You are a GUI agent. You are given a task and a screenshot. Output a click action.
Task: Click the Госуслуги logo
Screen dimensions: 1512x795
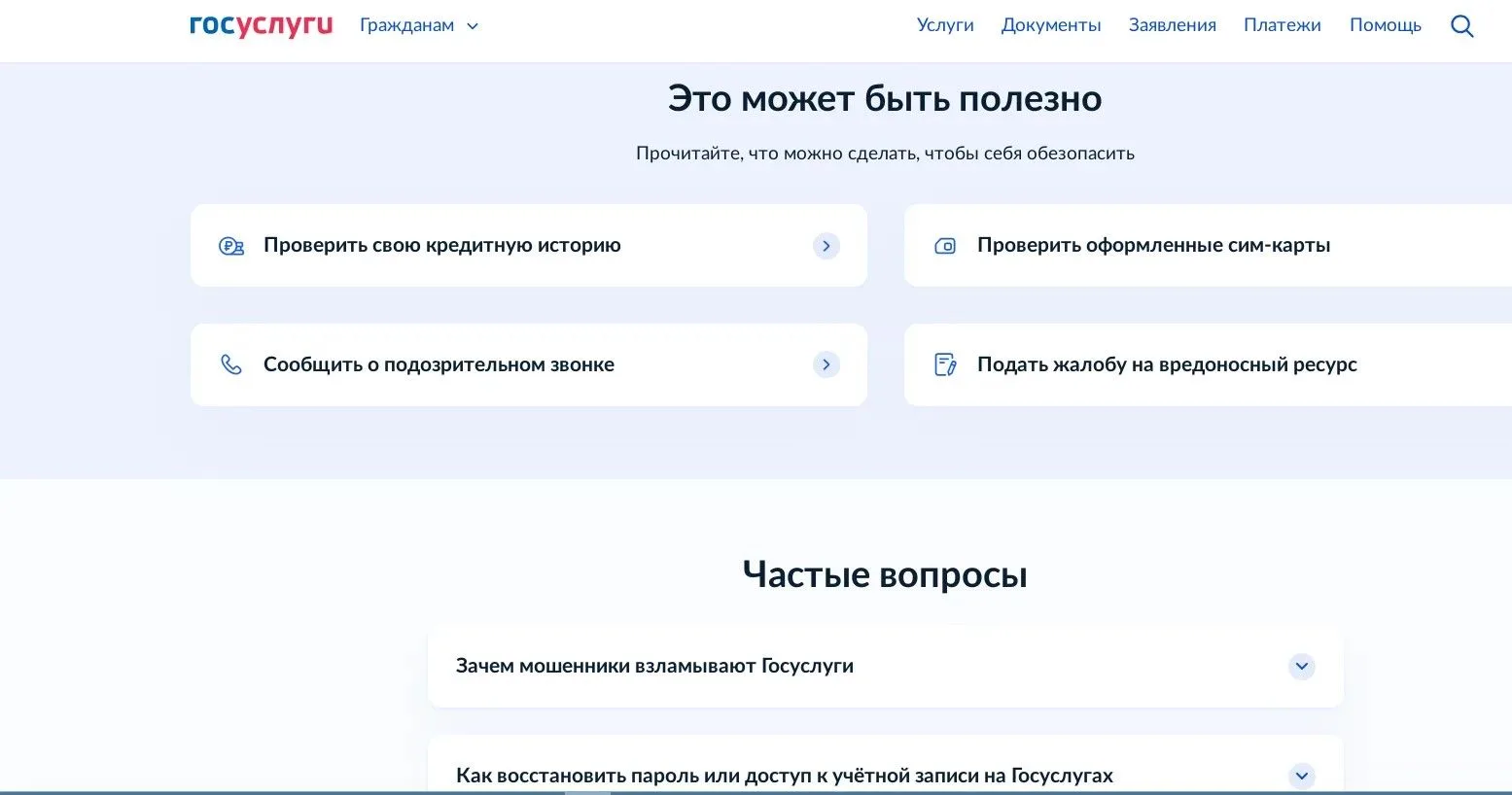coord(261,25)
